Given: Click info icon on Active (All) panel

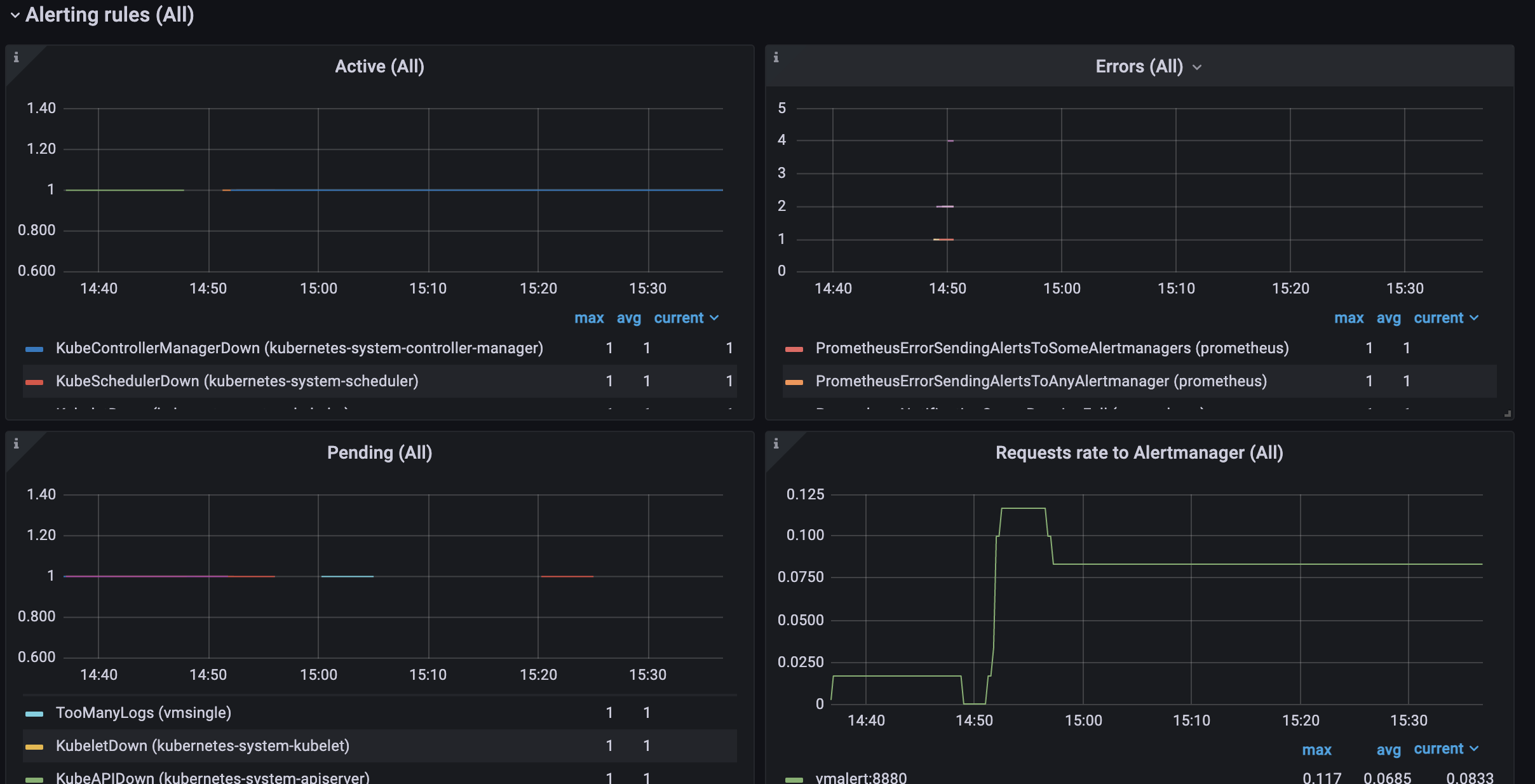Looking at the screenshot, I should point(17,57).
